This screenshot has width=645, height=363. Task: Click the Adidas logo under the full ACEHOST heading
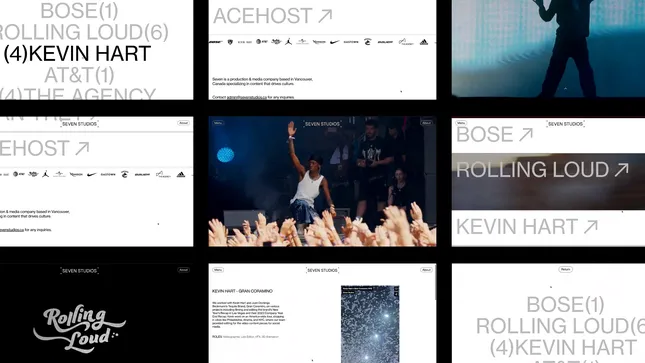424,42
